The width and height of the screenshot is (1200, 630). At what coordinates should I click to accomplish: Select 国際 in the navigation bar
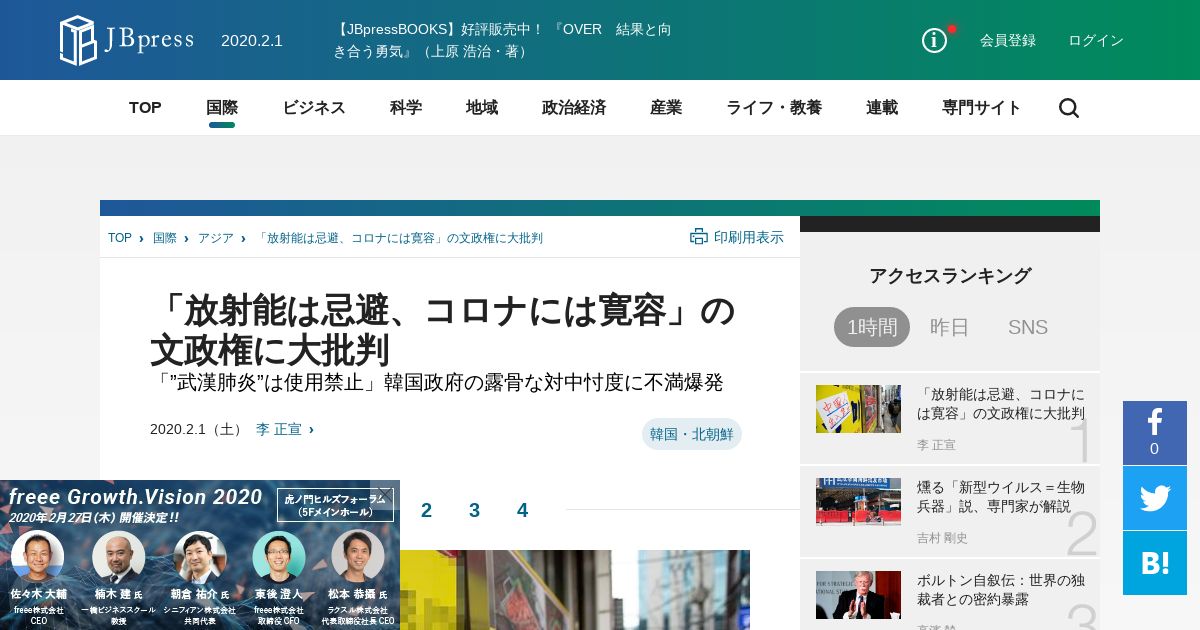tap(222, 108)
